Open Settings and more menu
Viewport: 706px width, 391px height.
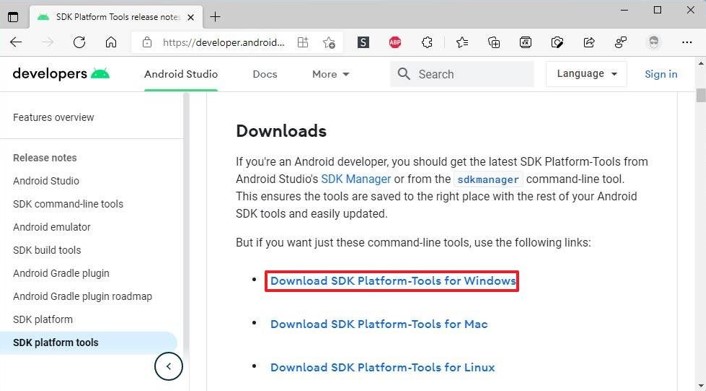coord(687,42)
